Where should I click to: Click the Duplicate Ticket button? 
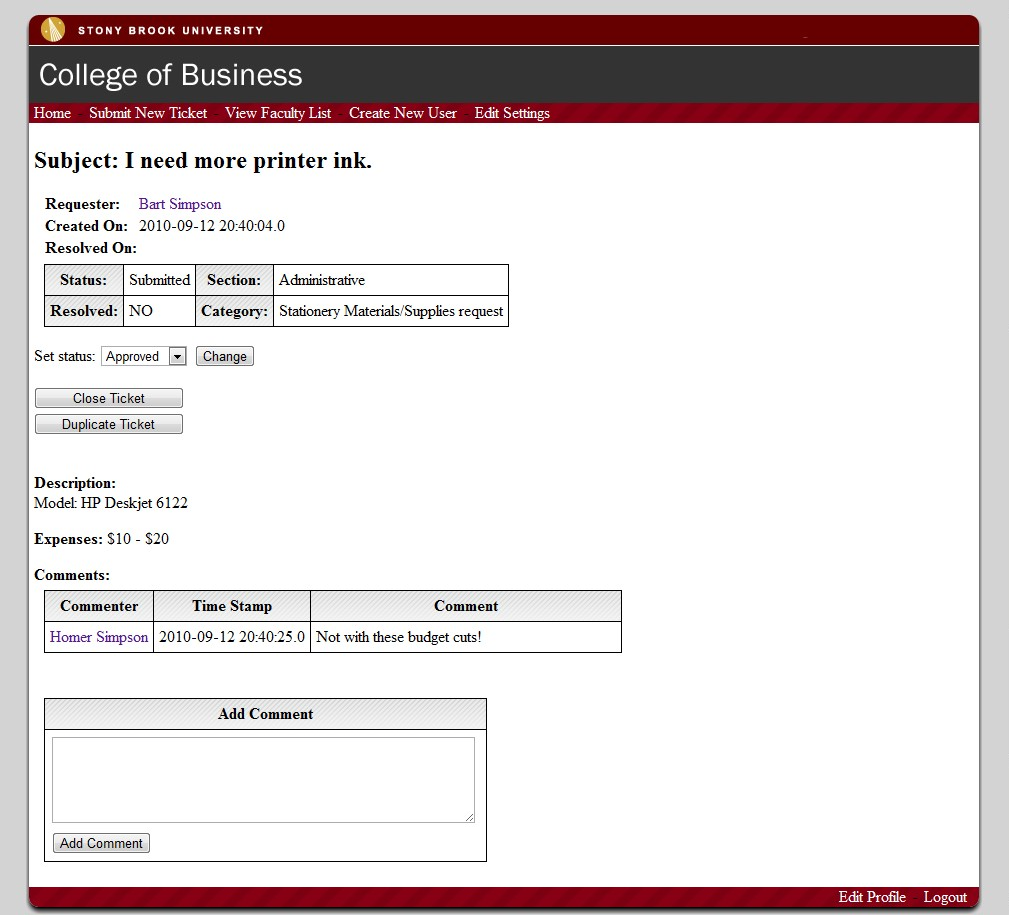(108, 424)
